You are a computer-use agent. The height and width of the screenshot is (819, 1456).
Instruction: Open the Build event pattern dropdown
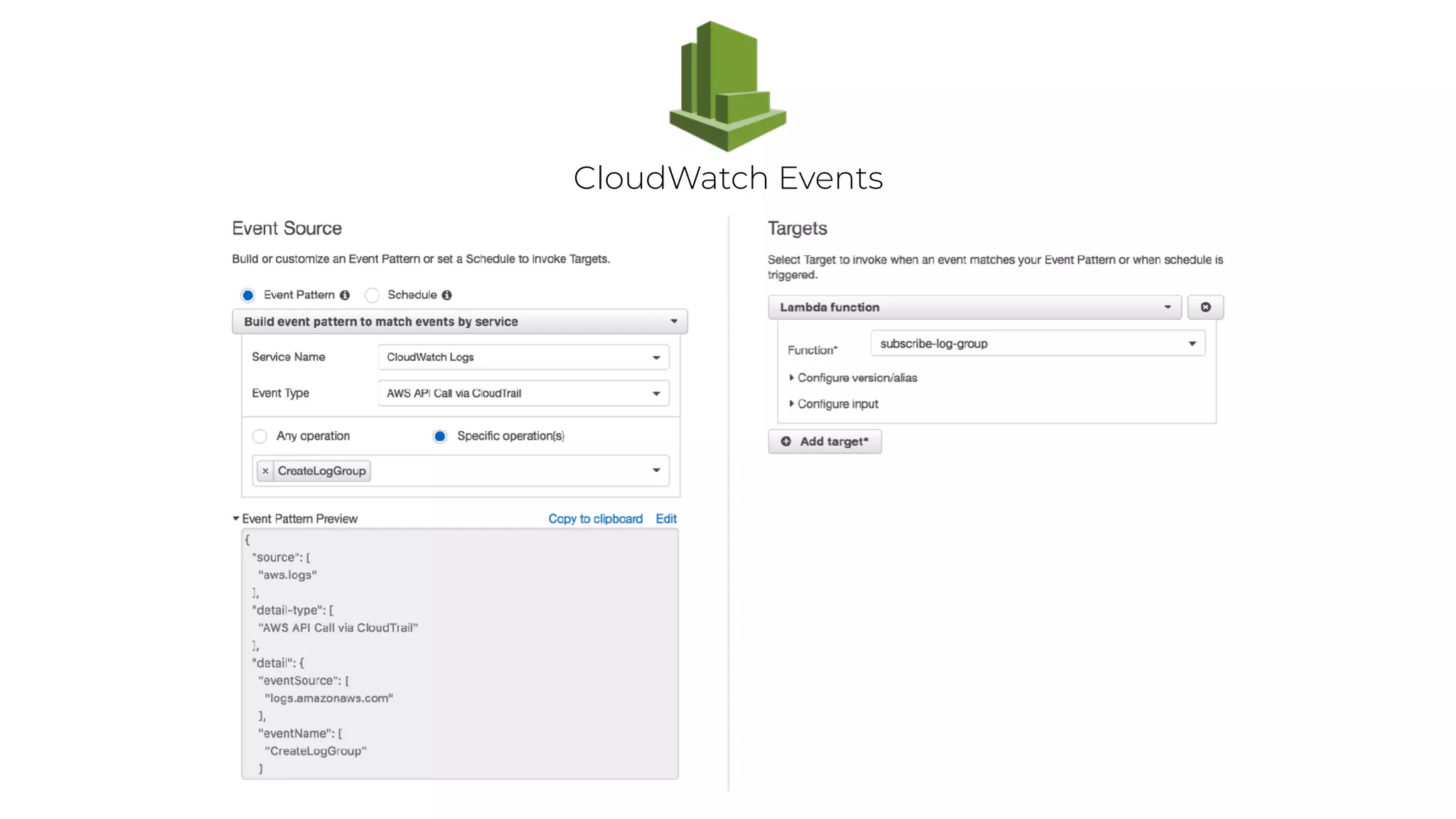pos(460,321)
